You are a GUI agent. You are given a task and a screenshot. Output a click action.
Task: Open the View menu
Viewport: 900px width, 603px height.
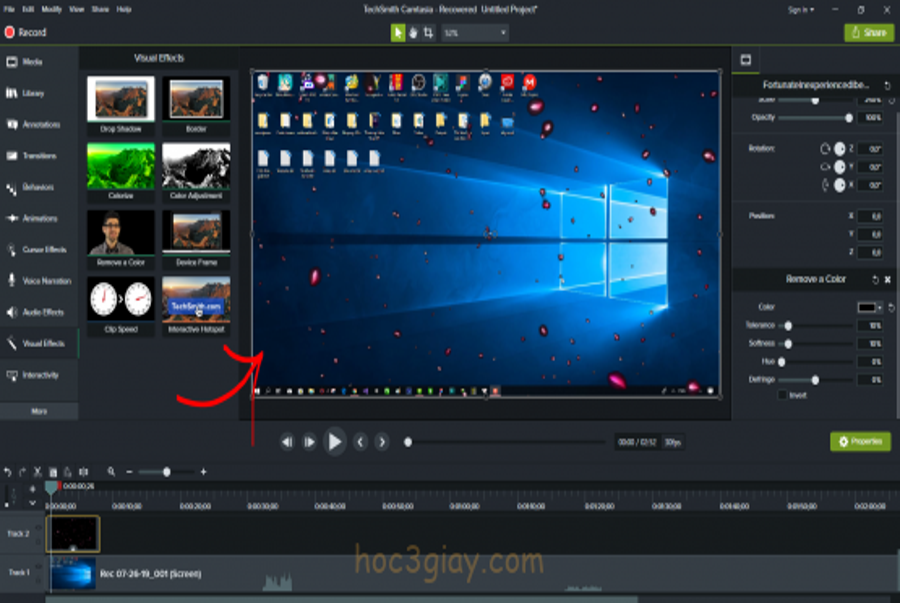pos(76,9)
